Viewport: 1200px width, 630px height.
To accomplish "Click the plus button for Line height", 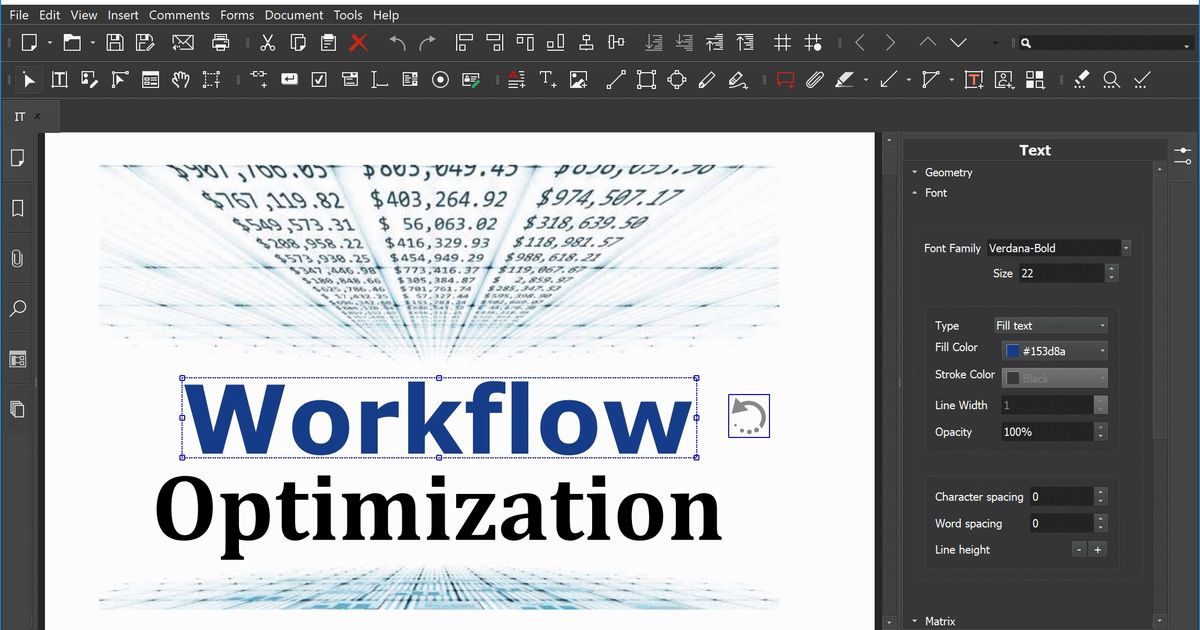I will (x=1097, y=550).
